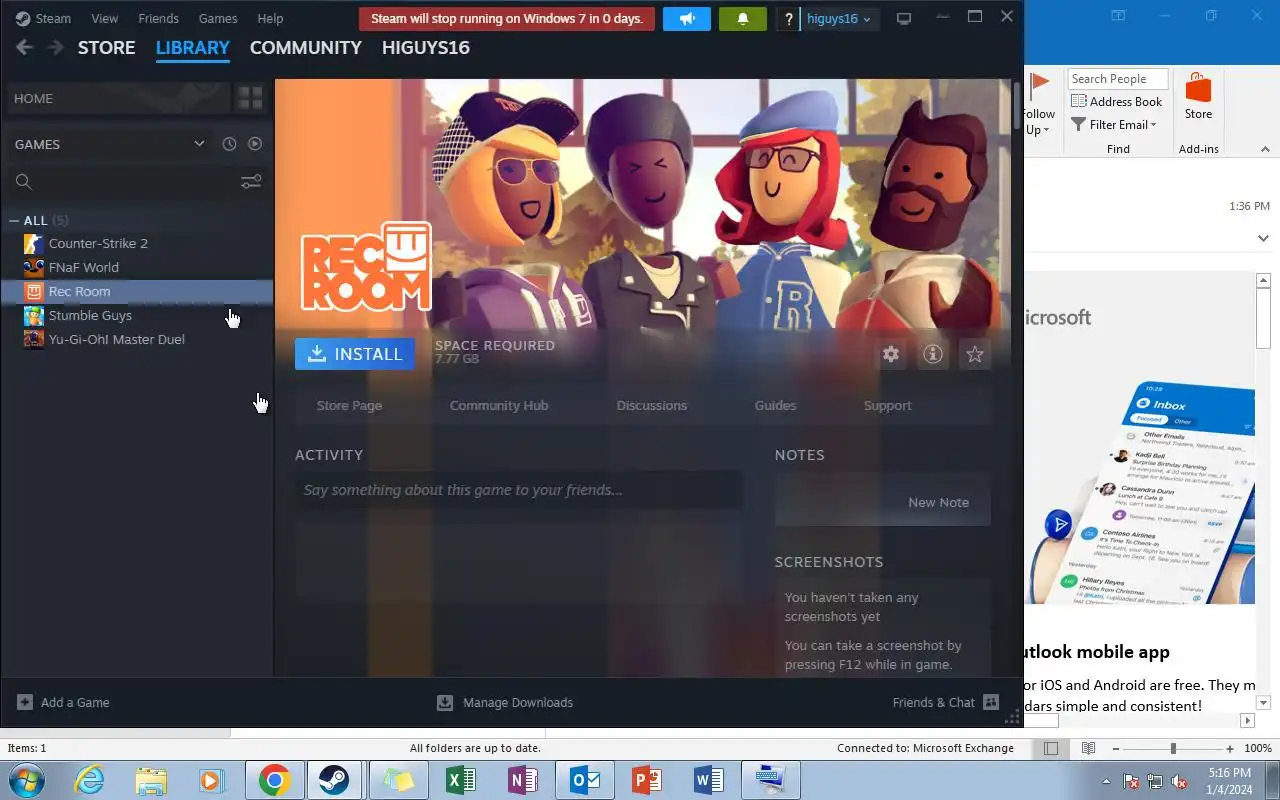Go back with the Steam back arrow
The height and width of the screenshot is (800, 1280).
(x=25, y=48)
